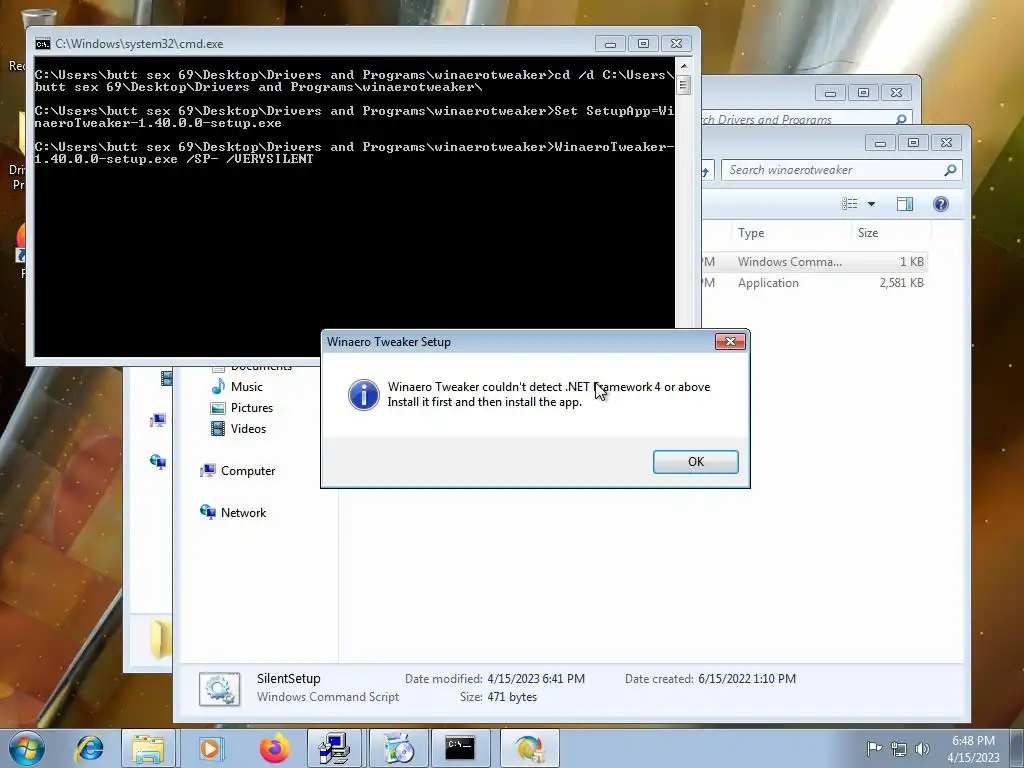Select the Application 2,581 KB row
The image size is (1024, 768).
pyautogui.click(x=814, y=283)
